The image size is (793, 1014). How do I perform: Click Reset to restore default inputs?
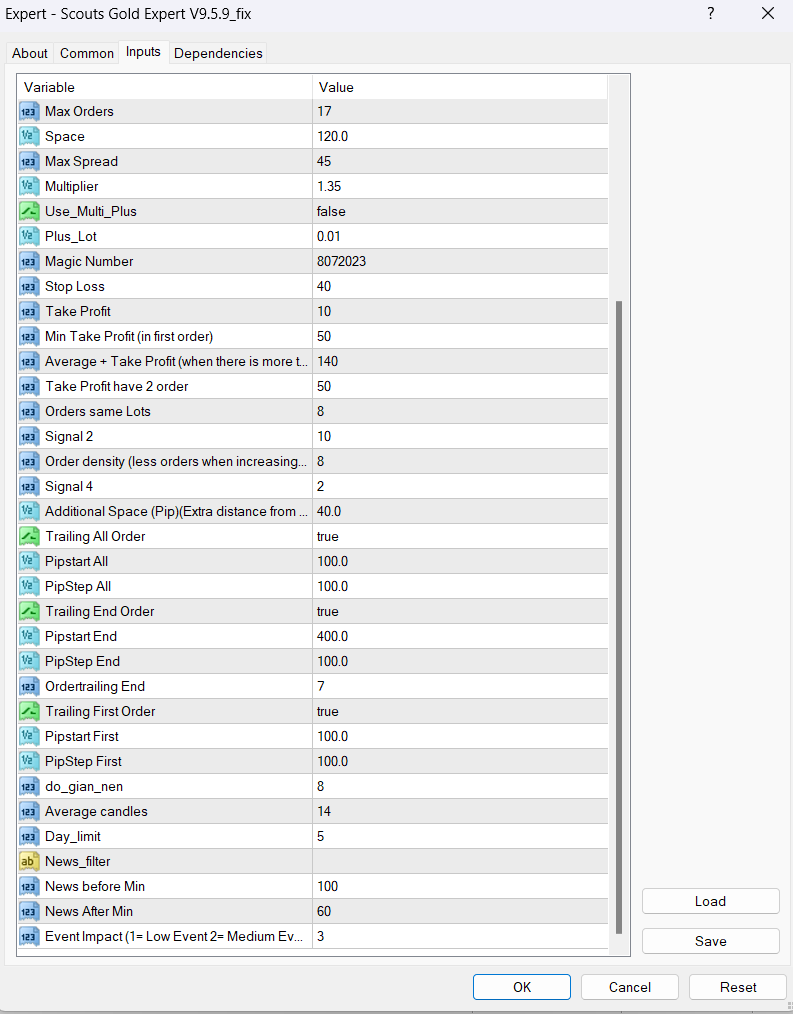738,987
